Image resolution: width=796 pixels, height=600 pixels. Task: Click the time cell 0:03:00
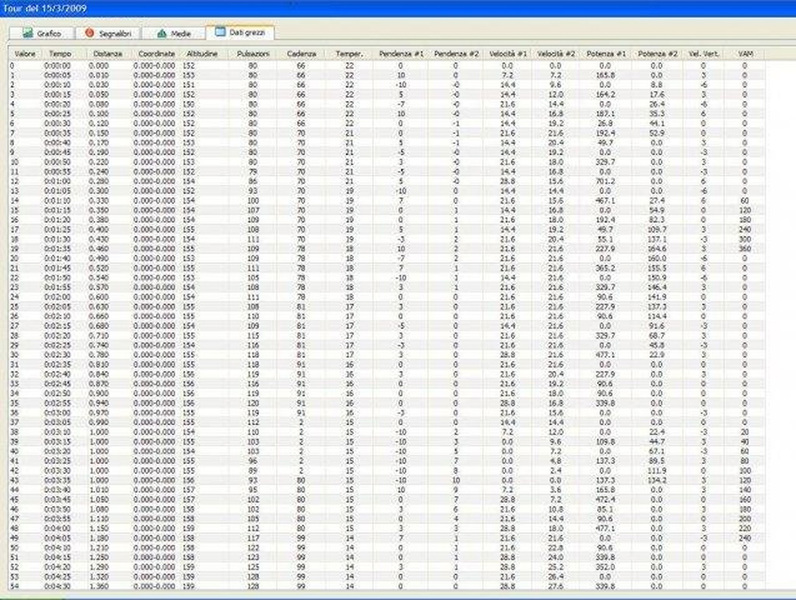tap(57, 413)
